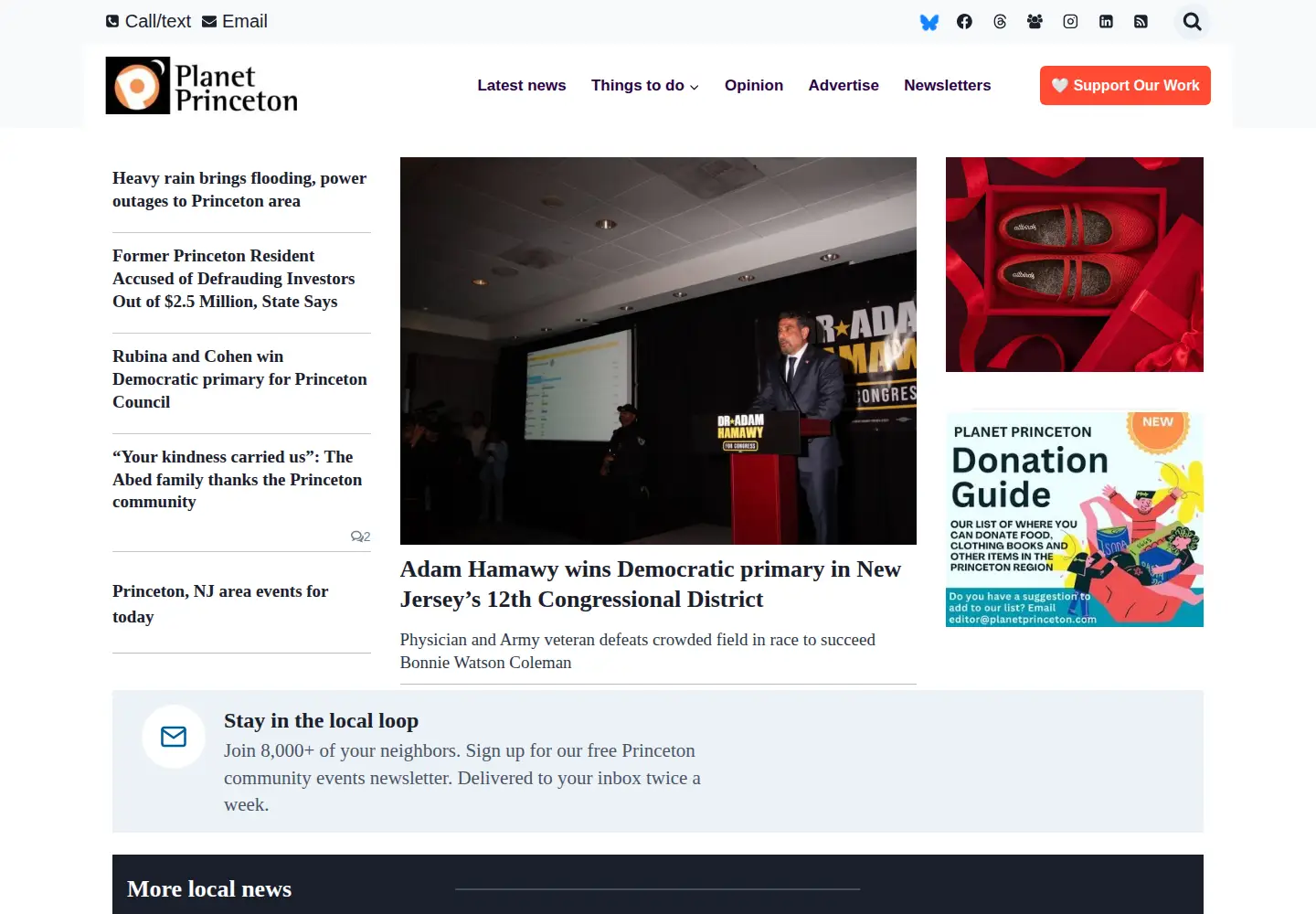This screenshot has height=914, width=1316.
Task: Open site search with magnifier icon
Action: 1192,22
